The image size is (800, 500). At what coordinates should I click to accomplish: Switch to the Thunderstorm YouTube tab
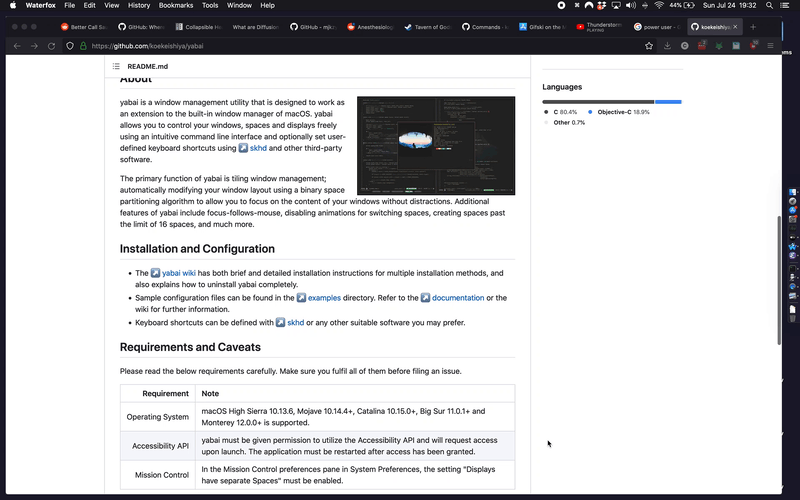[600, 27]
